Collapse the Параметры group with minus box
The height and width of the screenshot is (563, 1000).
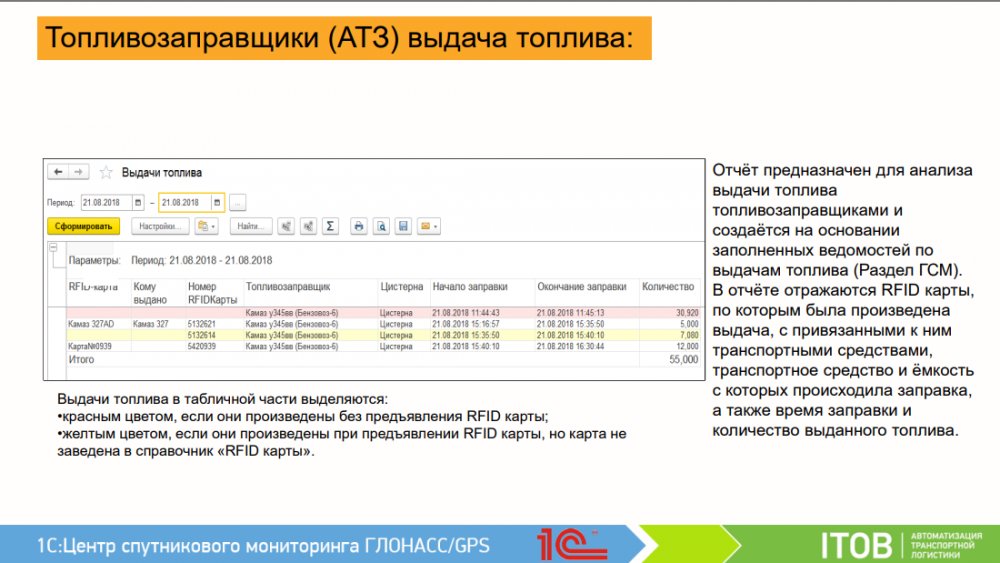(x=53, y=245)
